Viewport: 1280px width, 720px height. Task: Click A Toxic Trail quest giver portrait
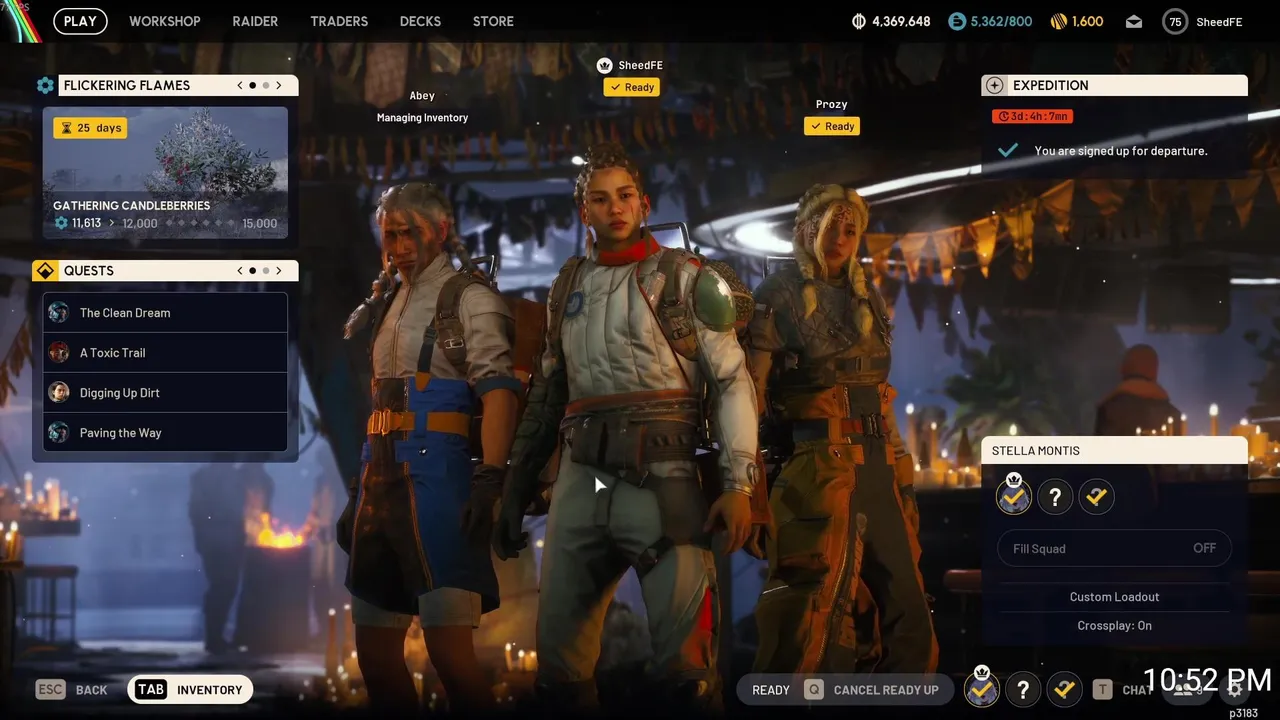pyautogui.click(x=59, y=352)
